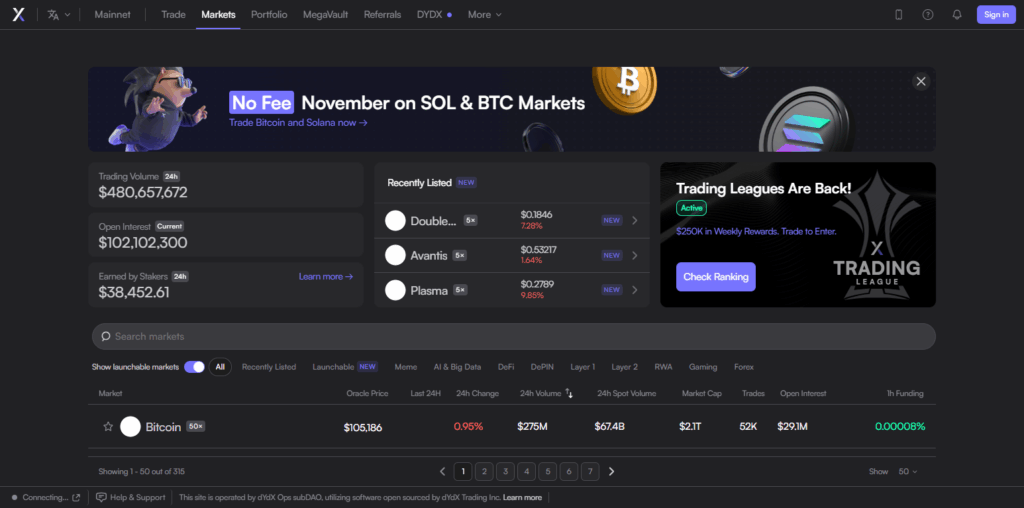Image resolution: width=1024 pixels, height=508 pixels.
Task: Open the help question mark icon
Action: [928, 15]
